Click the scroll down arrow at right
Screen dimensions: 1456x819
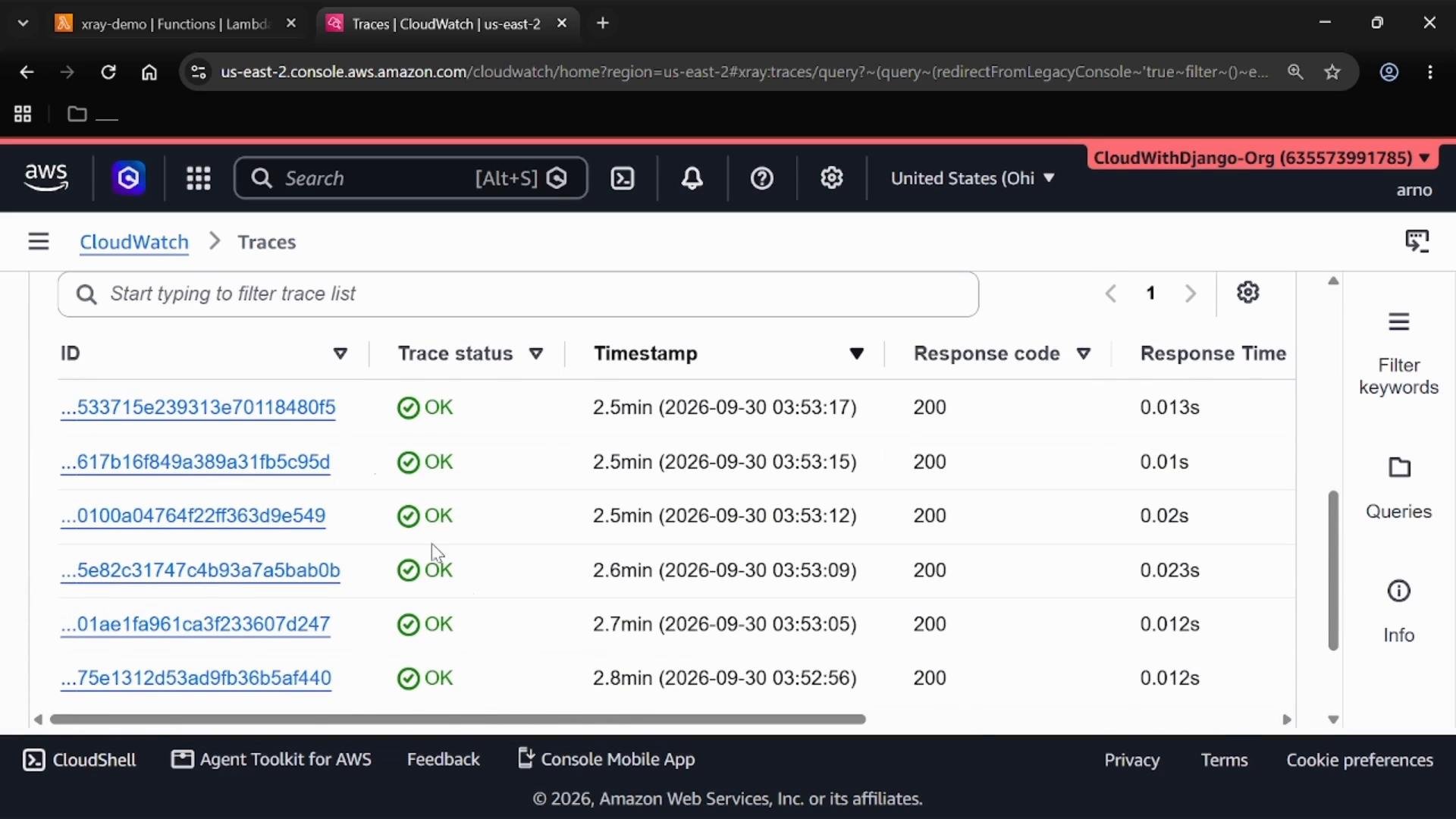[x=1333, y=720]
